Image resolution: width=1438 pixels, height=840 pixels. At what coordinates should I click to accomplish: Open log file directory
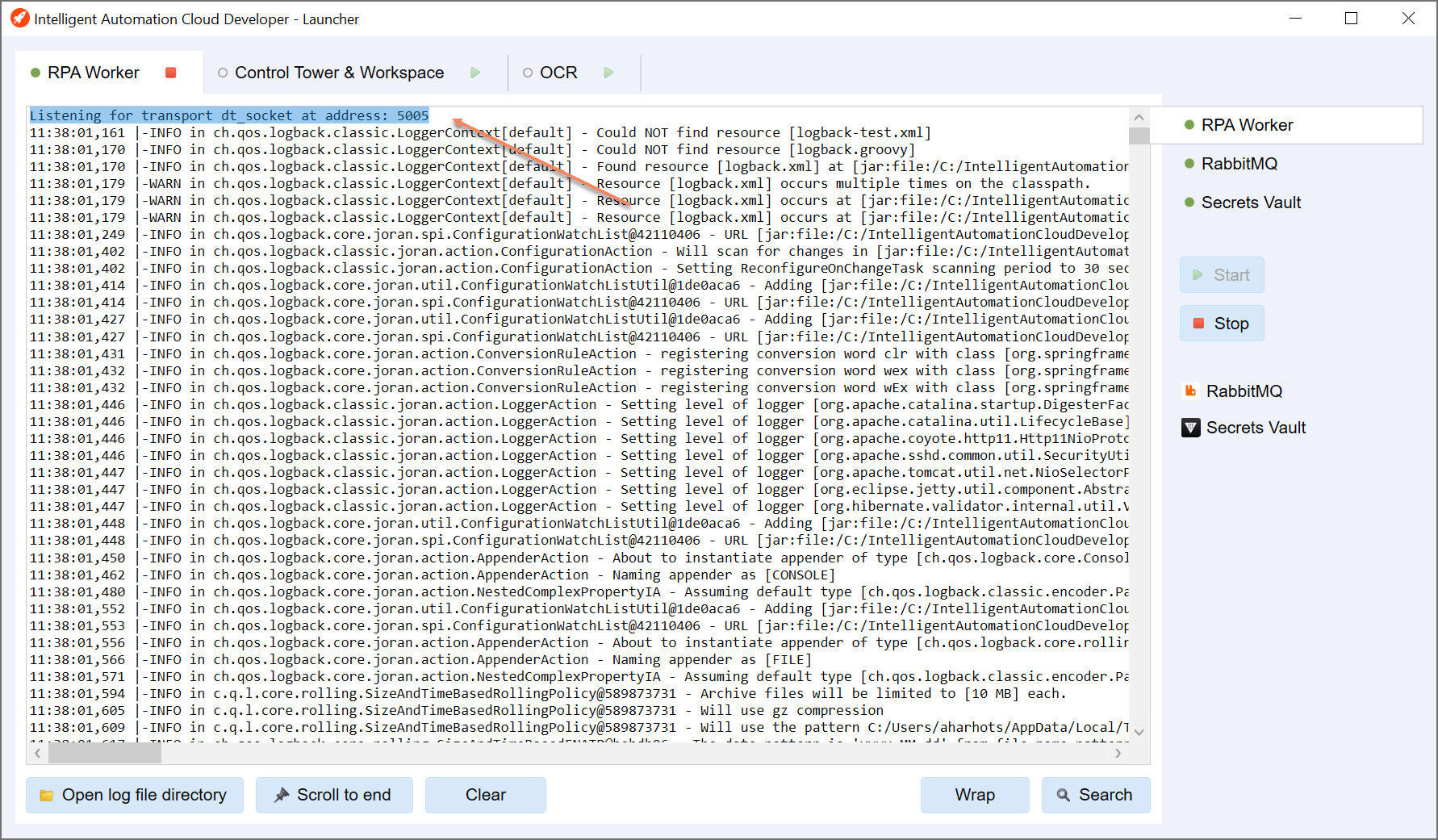pos(135,795)
